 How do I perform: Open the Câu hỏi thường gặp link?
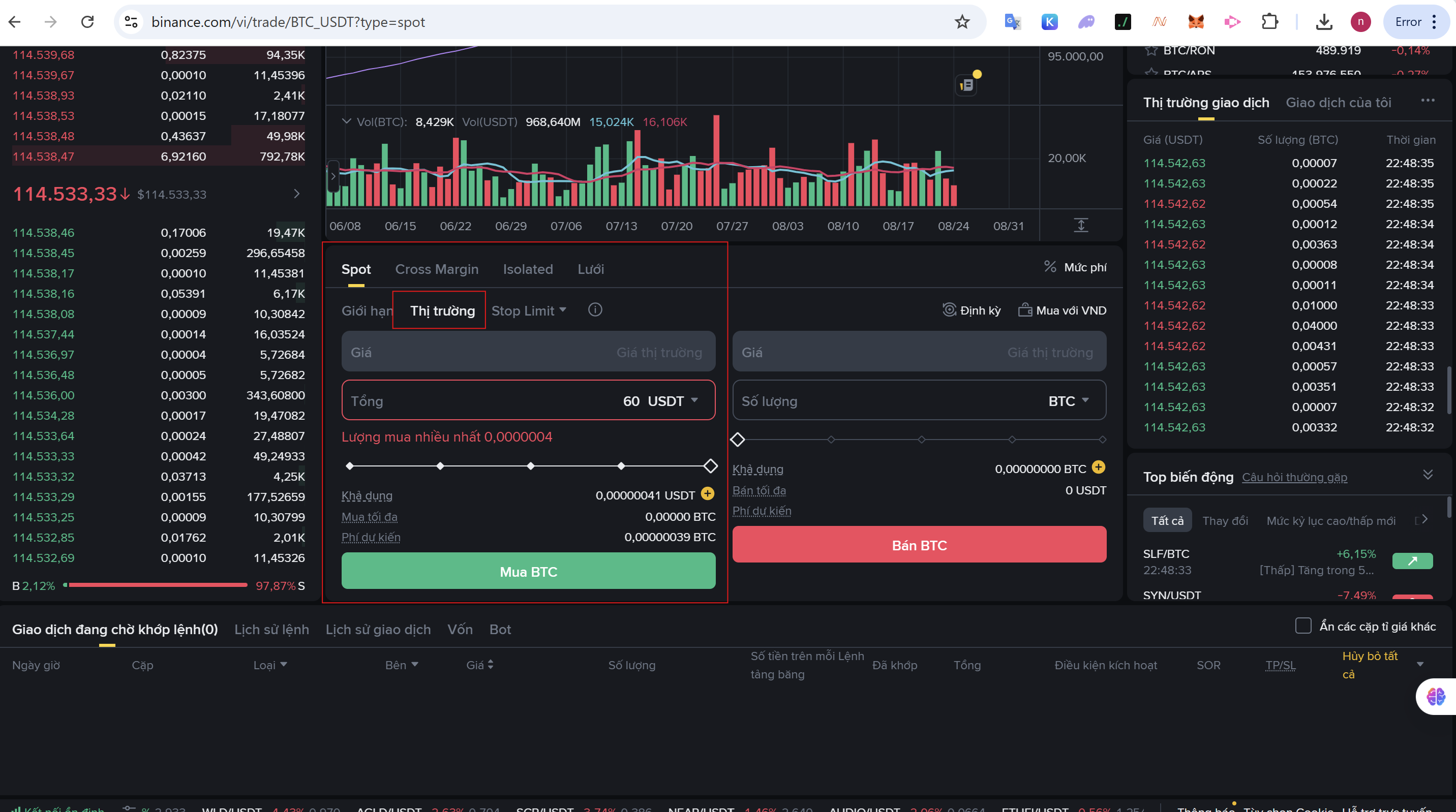1294,478
